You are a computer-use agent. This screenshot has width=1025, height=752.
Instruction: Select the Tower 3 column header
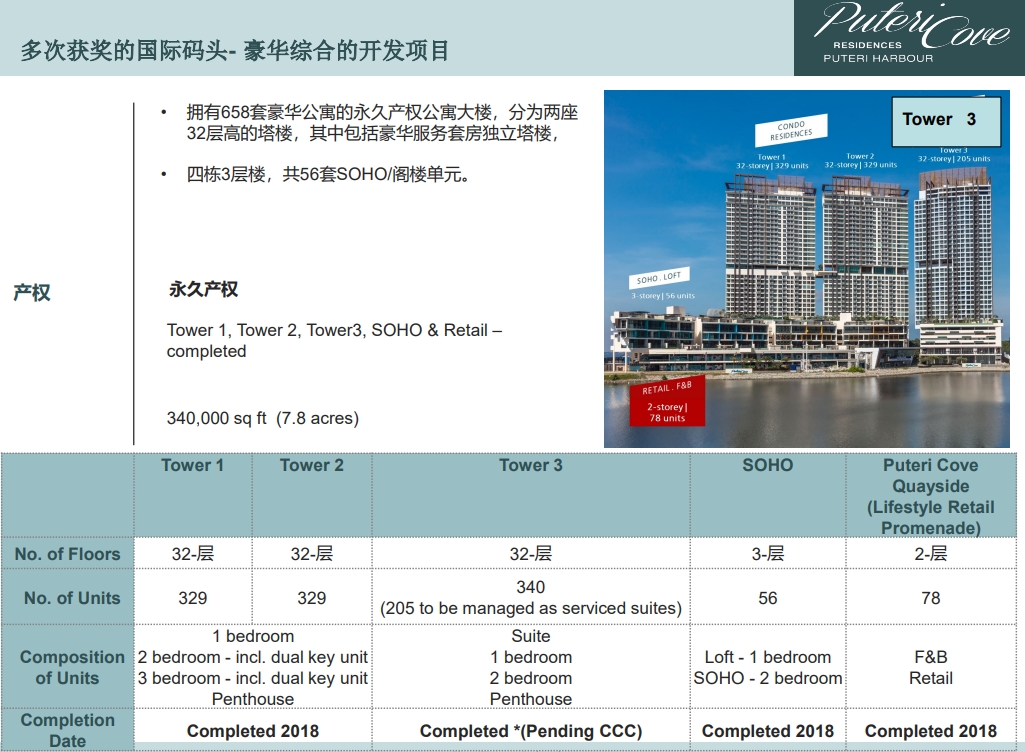pos(530,465)
